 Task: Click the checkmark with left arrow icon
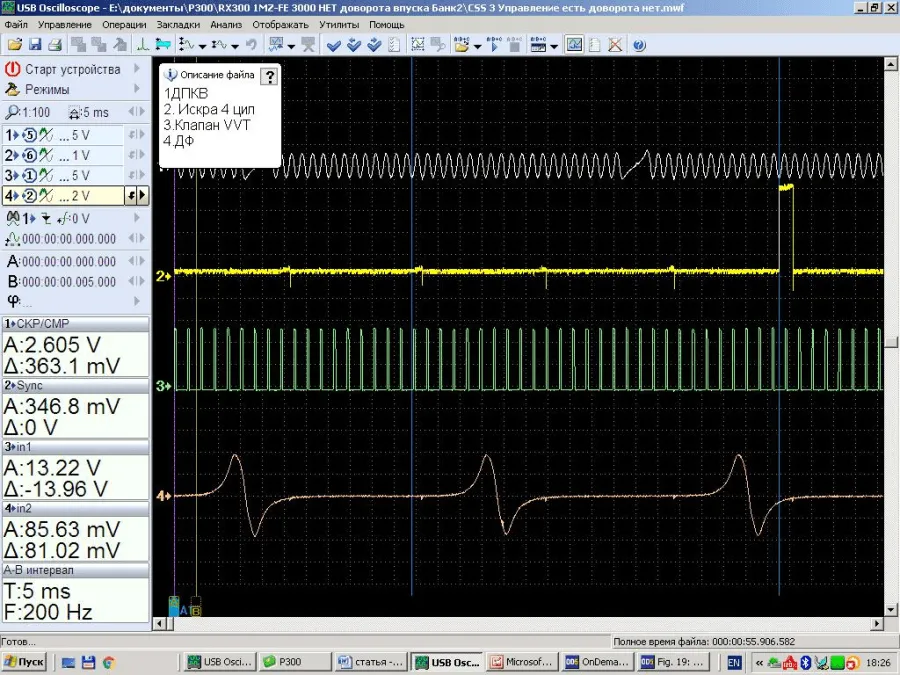[x=354, y=45]
